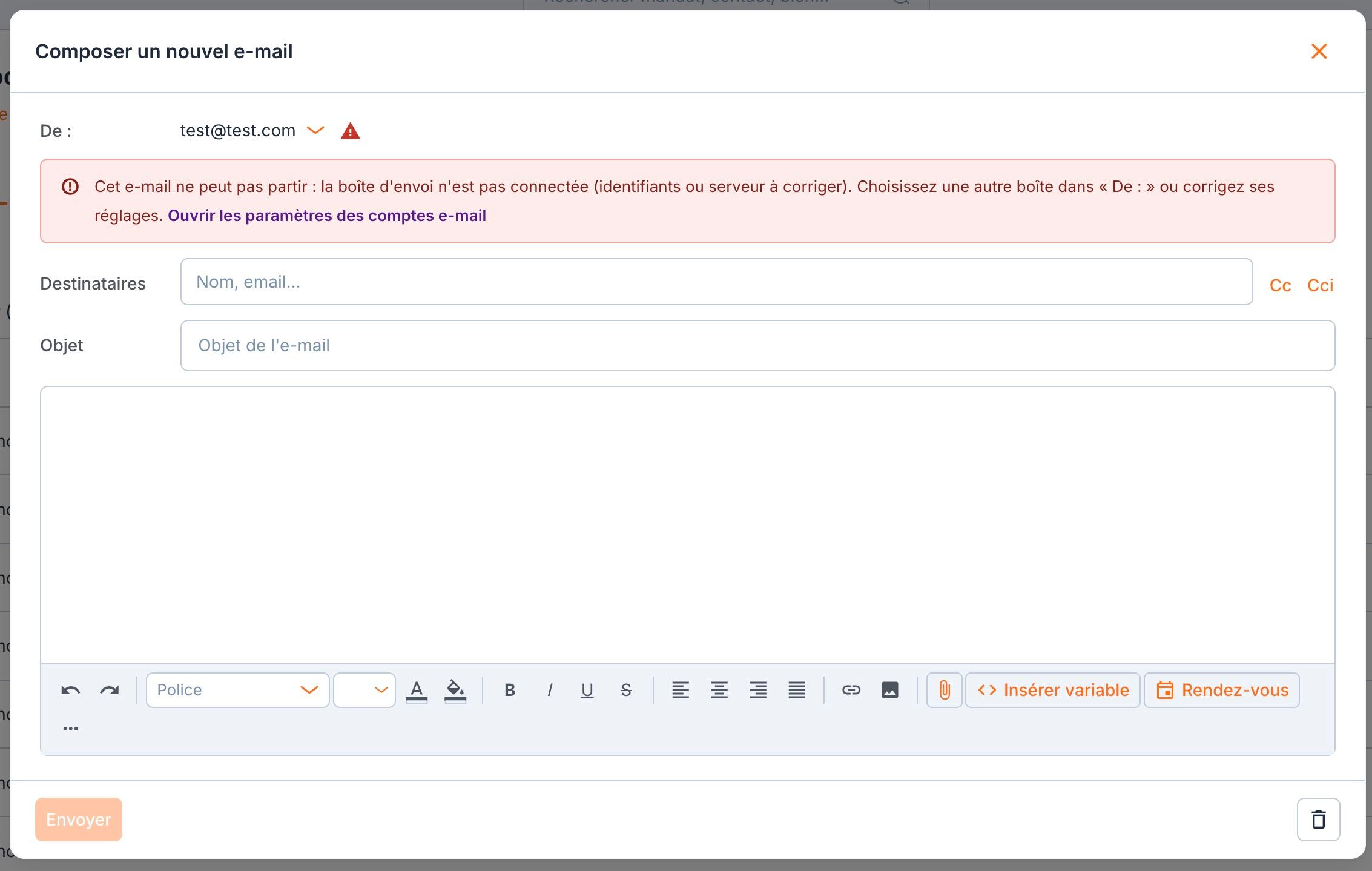Viewport: 1372px width, 871px height.
Task: Toggle strikethrough formatting
Action: 626,690
